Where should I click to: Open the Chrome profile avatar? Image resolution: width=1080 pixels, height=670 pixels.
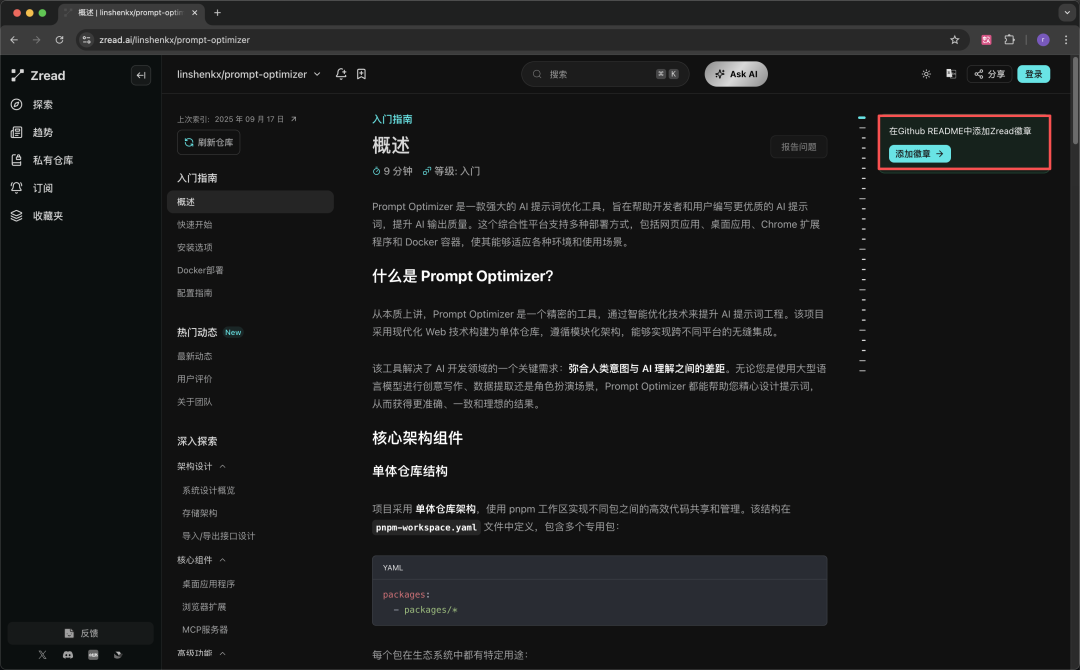click(1043, 40)
